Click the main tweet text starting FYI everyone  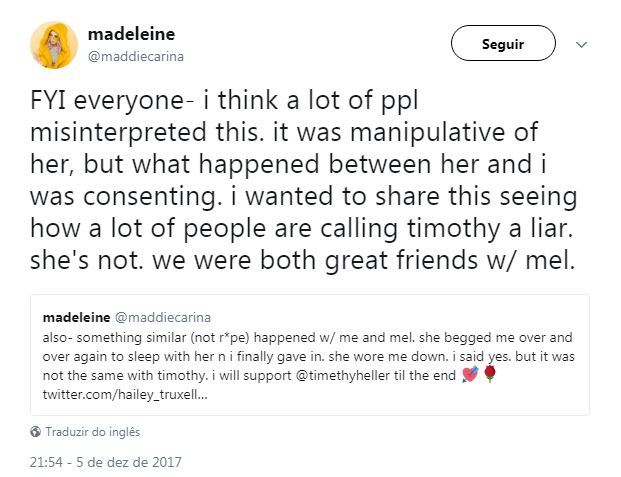pos(303,180)
